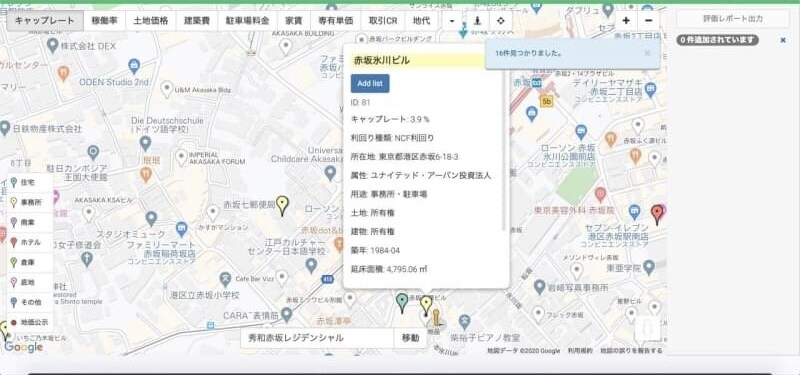800x375 pixels.
Task: Open the 専有単価 tab
Action: click(x=335, y=21)
